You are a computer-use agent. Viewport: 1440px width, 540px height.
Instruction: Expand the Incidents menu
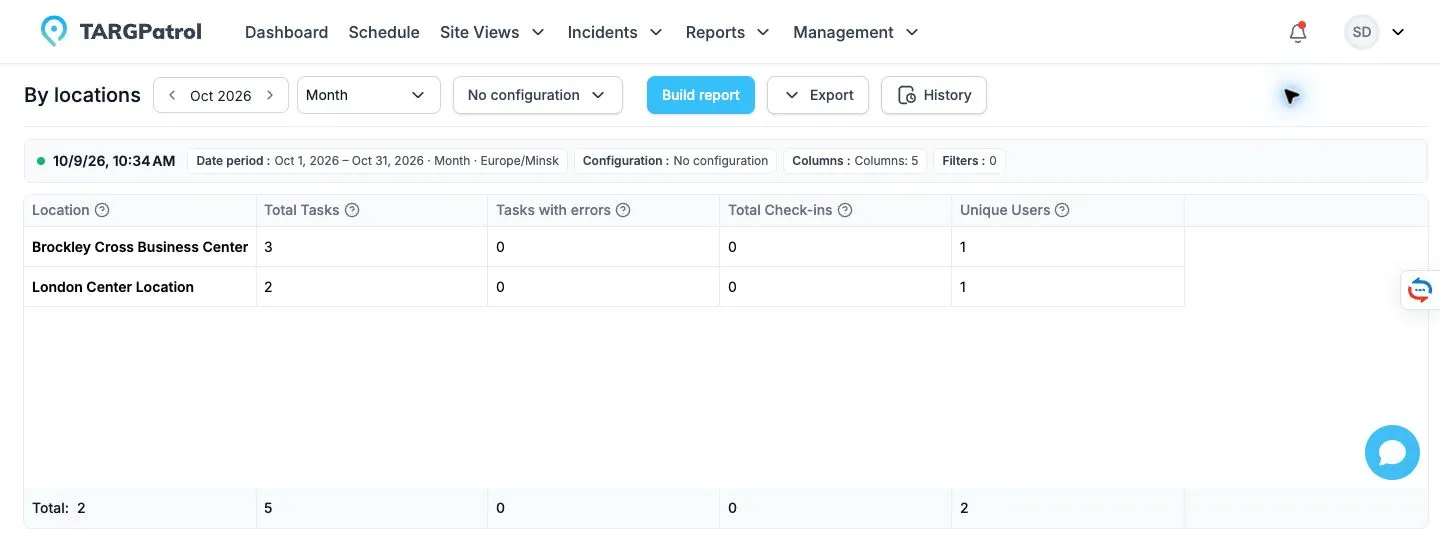click(x=615, y=32)
